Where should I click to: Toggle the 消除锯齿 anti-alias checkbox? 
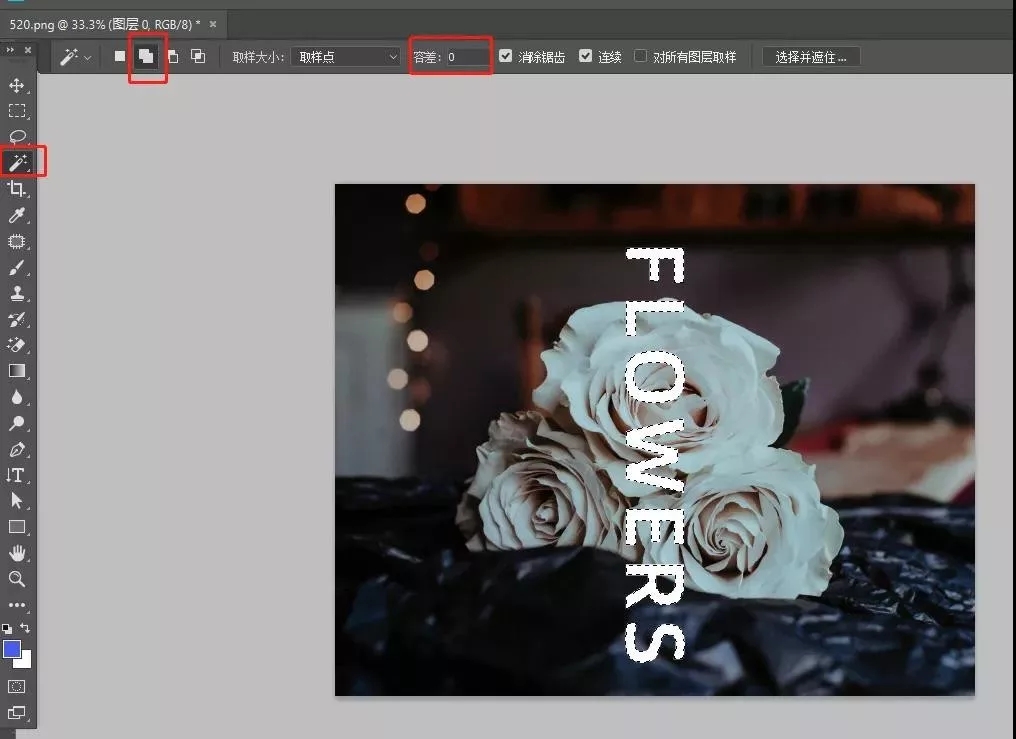tap(506, 57)
